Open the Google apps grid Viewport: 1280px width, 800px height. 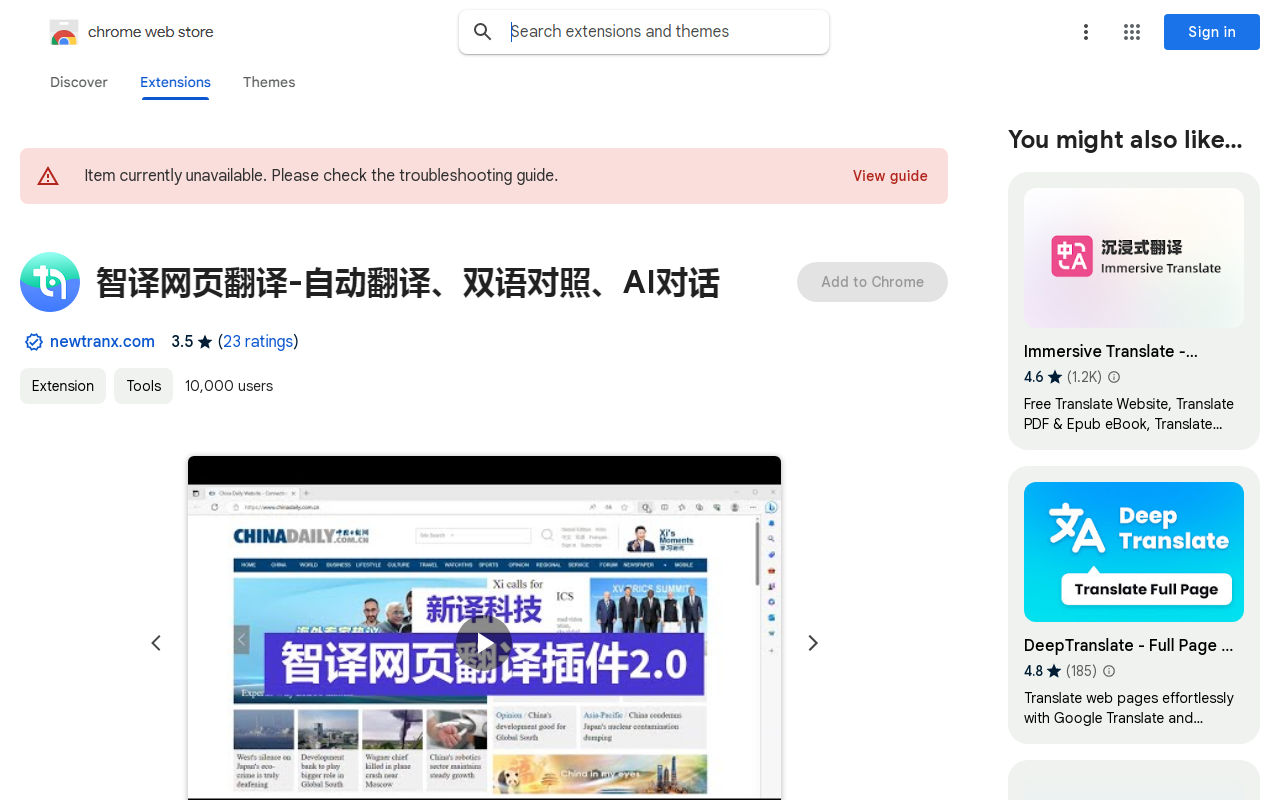pos(1132,32)
